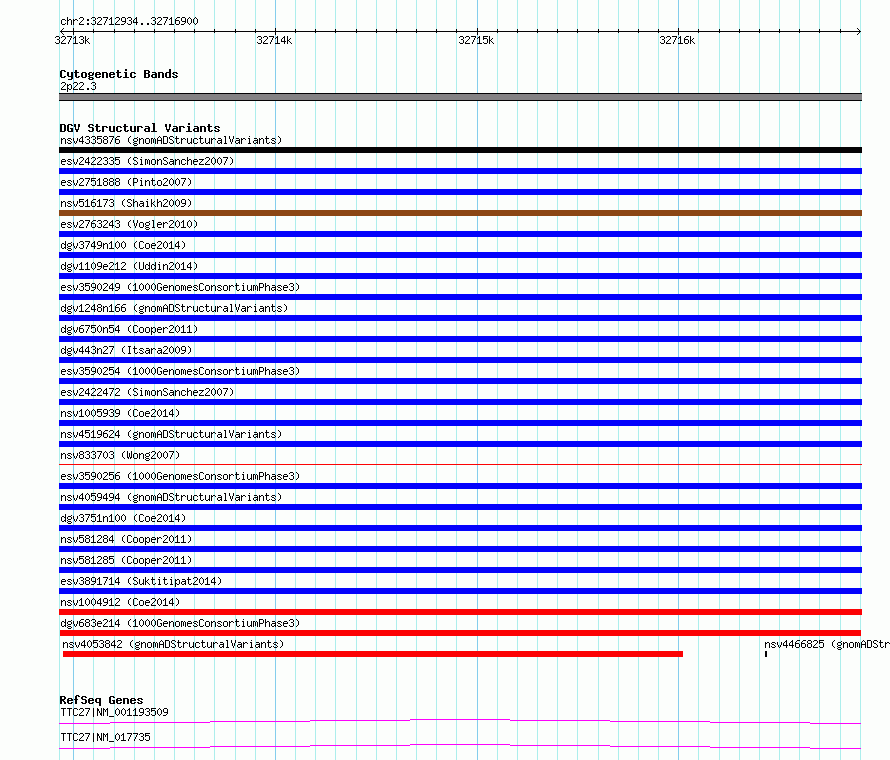Select the esv2422335 SimonSanchez2007 variant label

[147, 161]
